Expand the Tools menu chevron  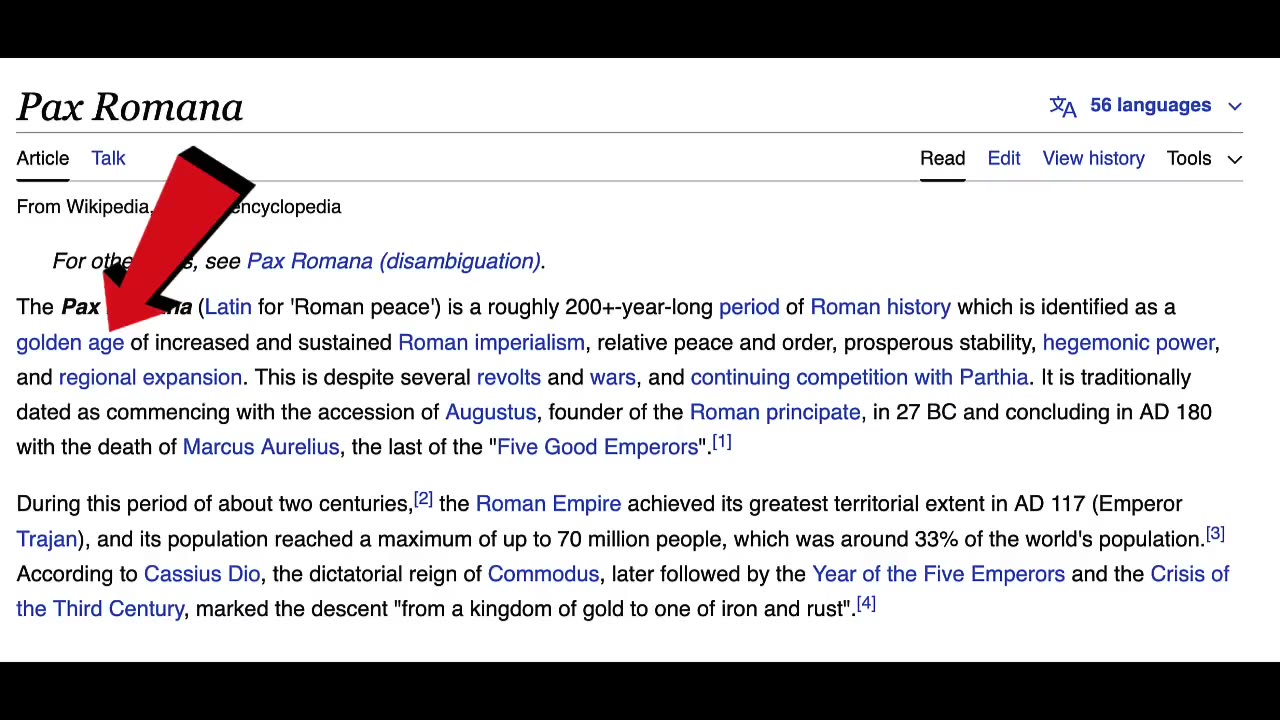(x=1235, y=159)
